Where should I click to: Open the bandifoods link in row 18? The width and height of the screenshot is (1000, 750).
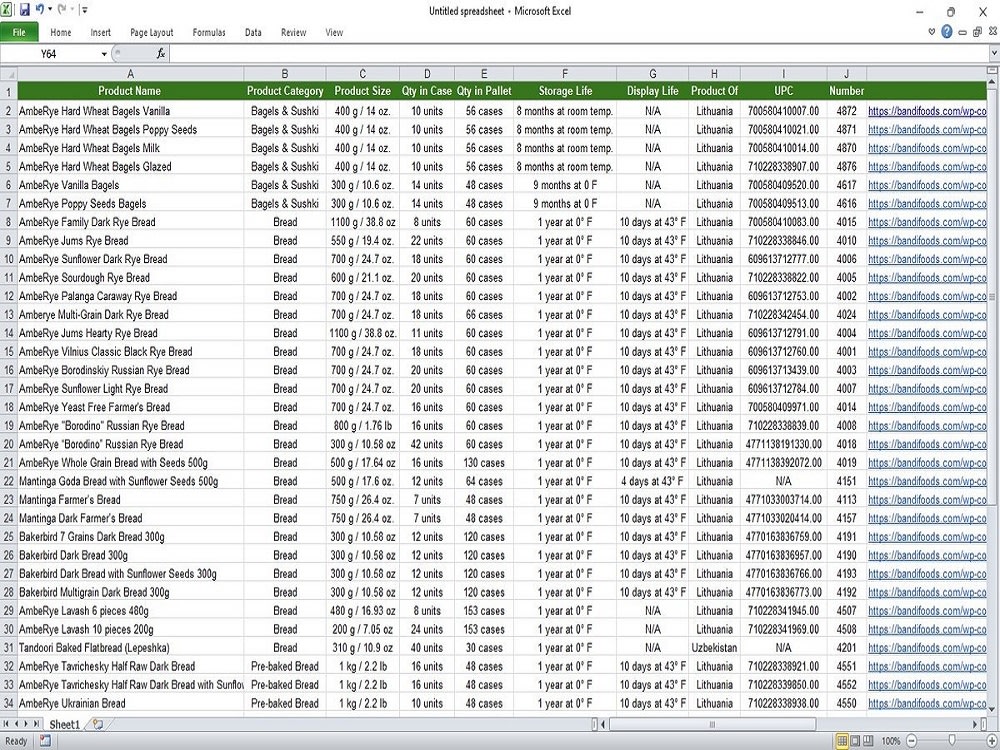(927, 407)
